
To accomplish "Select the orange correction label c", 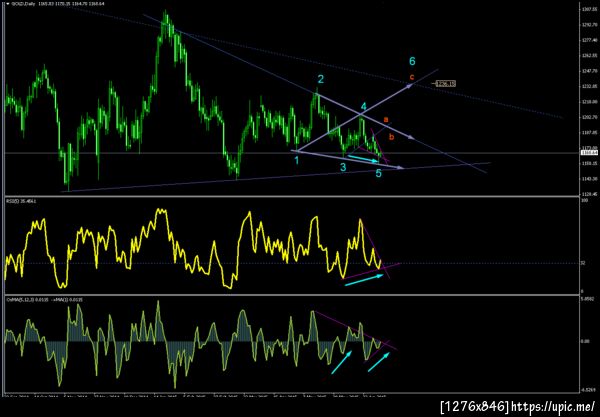I will 412,77.
